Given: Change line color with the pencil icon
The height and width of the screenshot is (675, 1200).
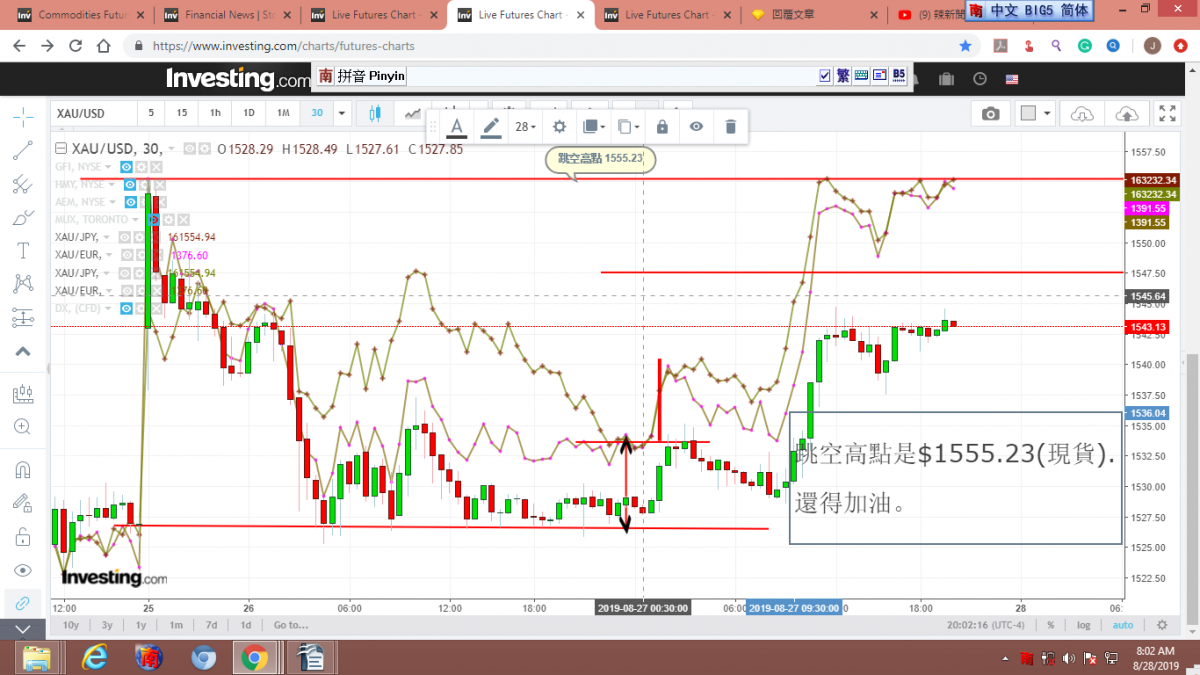Looking at the screenshot, I should 491,126.
